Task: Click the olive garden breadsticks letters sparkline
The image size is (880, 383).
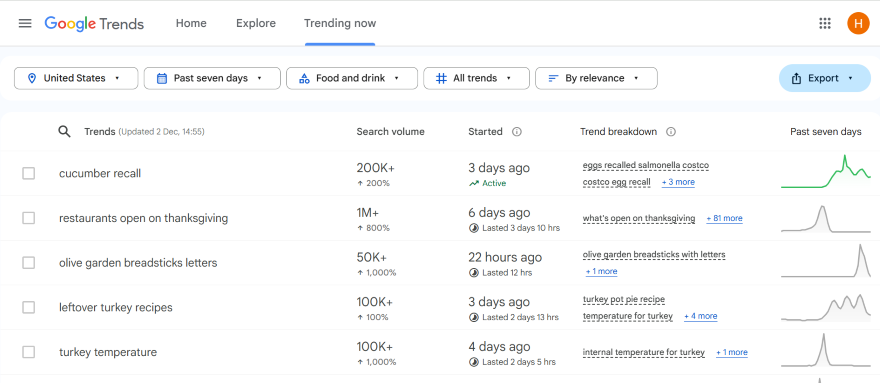Action: click(826, 261)
